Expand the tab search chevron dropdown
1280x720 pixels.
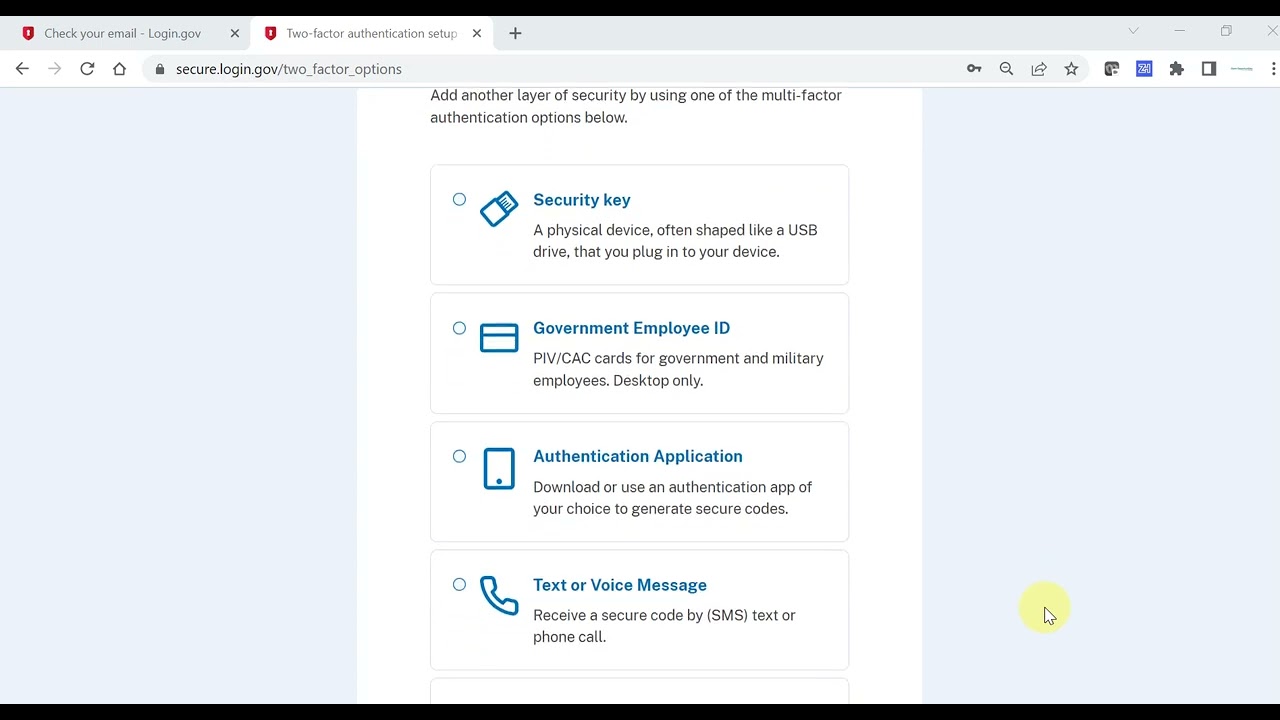tap(1133, 31)
